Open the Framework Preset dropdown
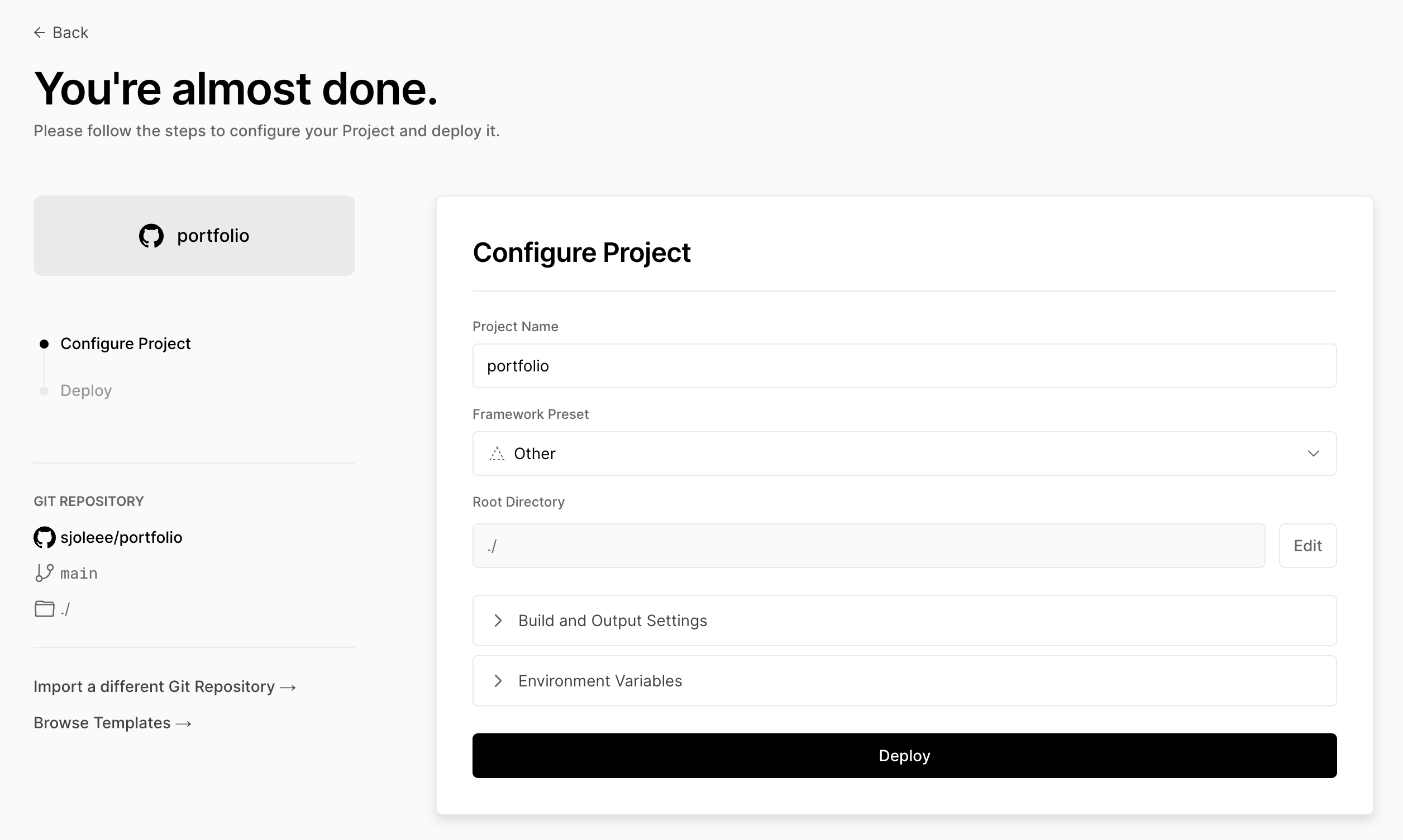Screen dimensions: 1403x840 [x=903, y=454]
